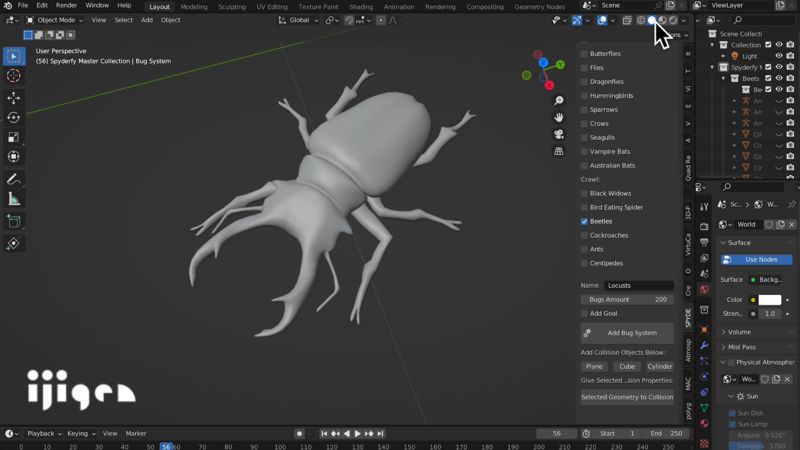This screenshot has width=800, height=450.
Task: Play the animation forward
Action: click(358, 434)
